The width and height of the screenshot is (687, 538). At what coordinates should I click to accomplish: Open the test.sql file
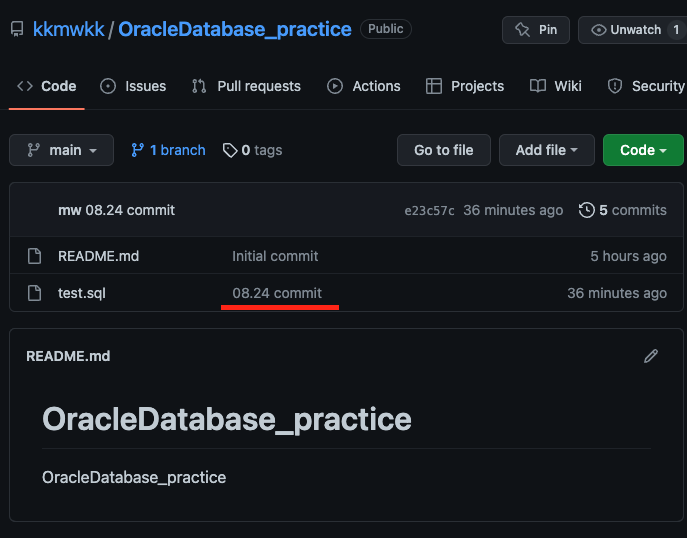[x=82, y=293]
